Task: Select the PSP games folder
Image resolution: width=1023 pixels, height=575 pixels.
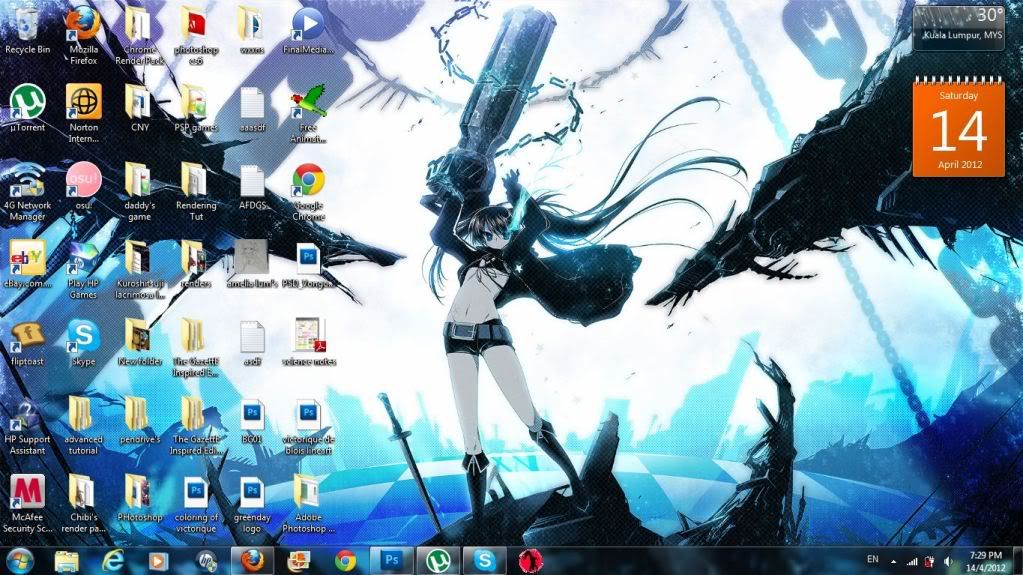Action: (196, 108)
